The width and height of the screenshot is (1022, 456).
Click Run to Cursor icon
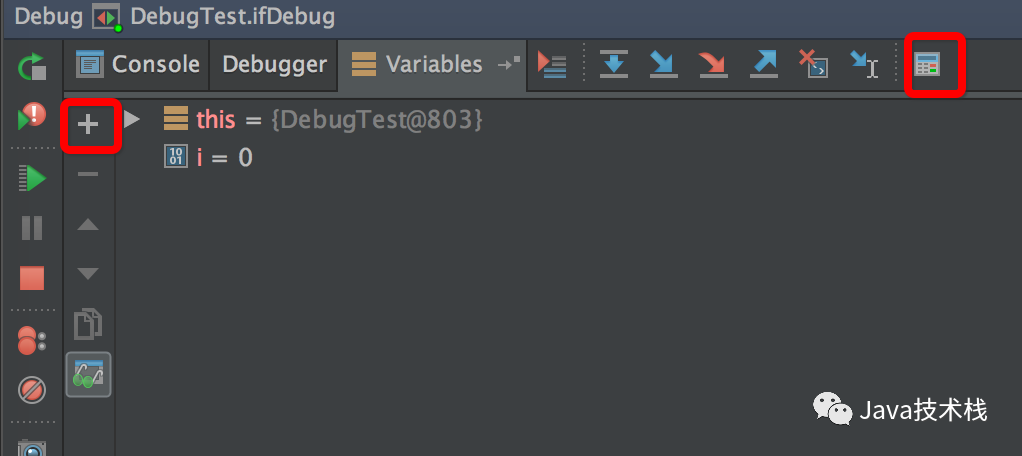864,64
